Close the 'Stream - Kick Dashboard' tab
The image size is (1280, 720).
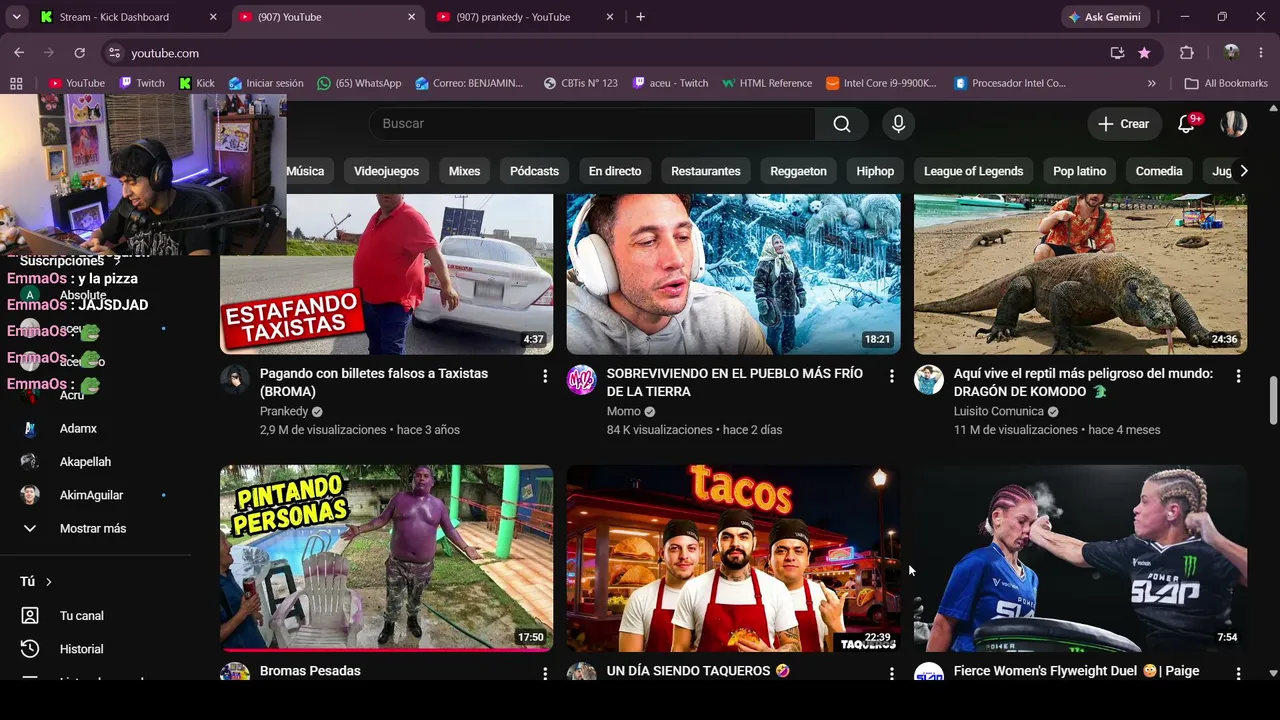(x=213, y=17)
